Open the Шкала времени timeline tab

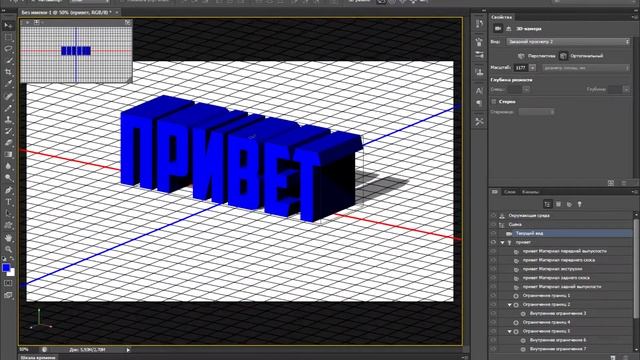(x=38, y=358)
